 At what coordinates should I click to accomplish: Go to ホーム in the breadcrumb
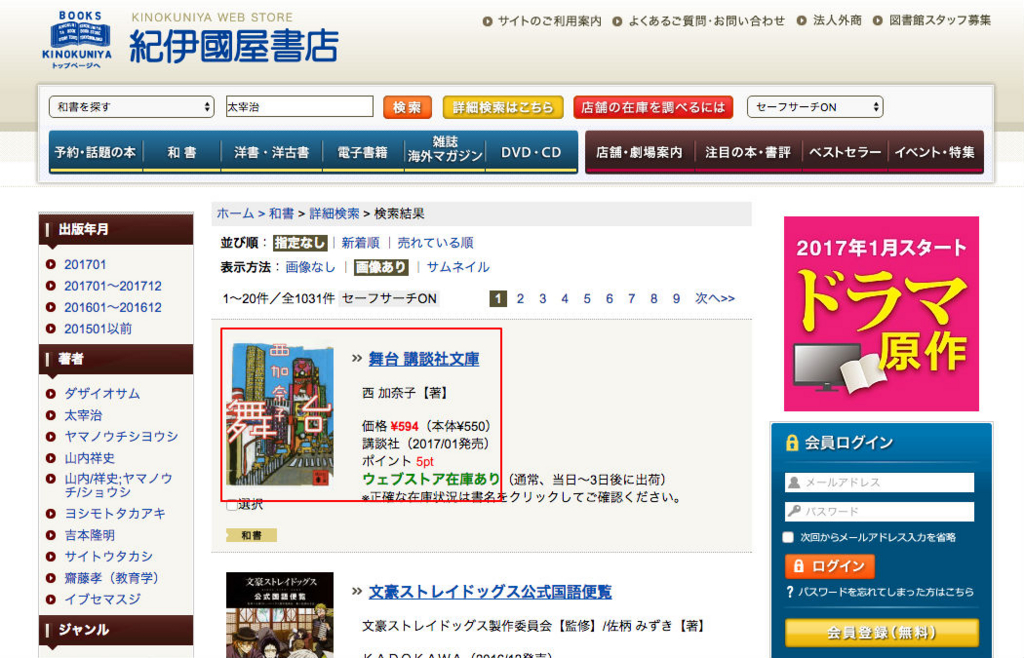(235, 213)
